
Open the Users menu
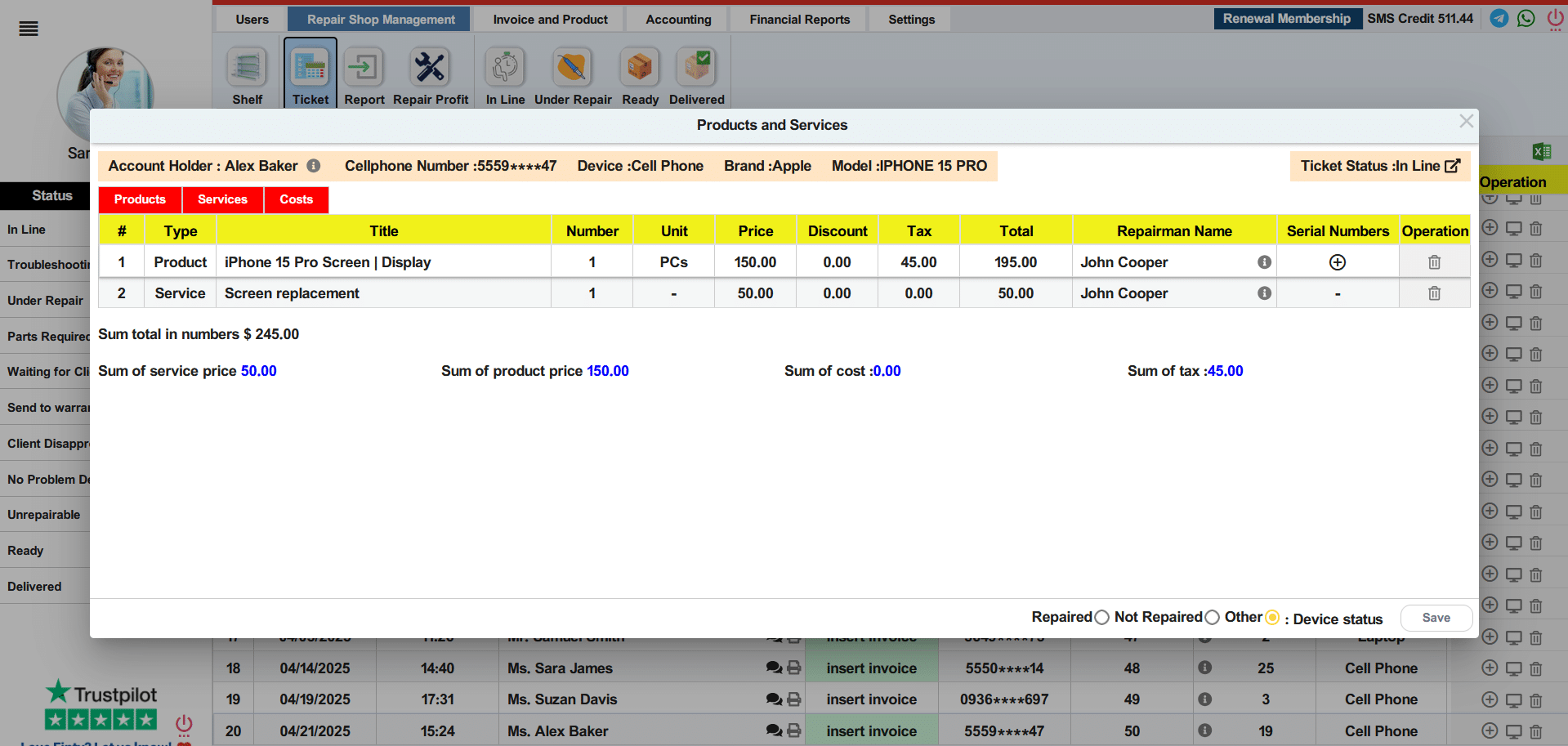(x=252, y=20)
